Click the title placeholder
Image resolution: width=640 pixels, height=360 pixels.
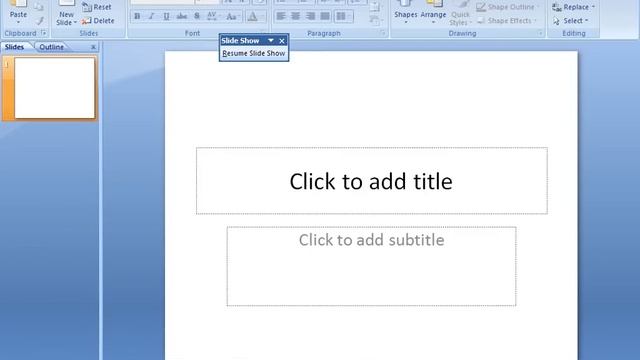tap(372, 181)
